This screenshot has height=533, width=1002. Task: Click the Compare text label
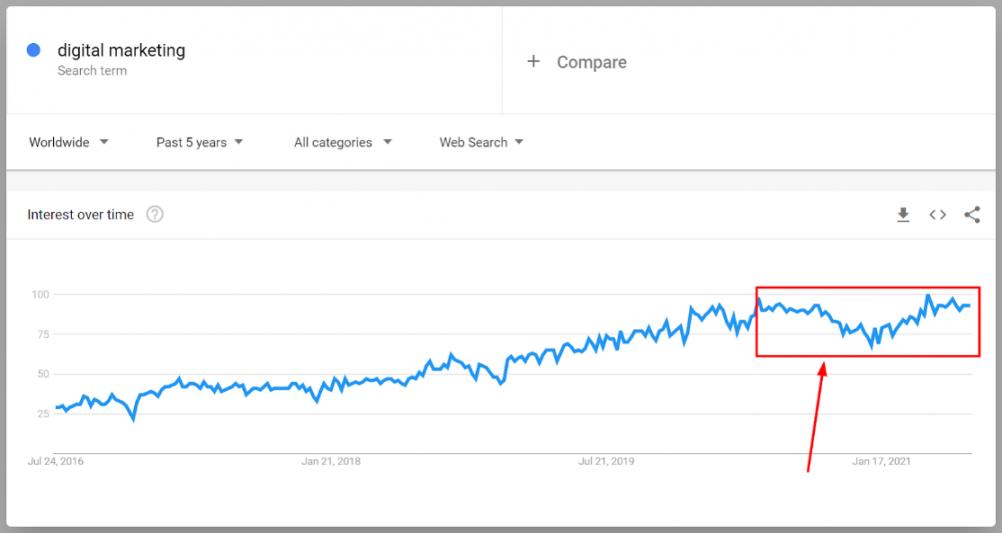pos(591,62)
